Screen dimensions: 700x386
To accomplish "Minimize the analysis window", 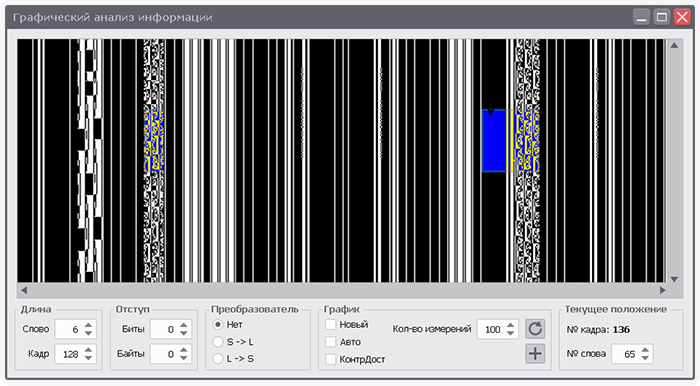I will (642, 17).
